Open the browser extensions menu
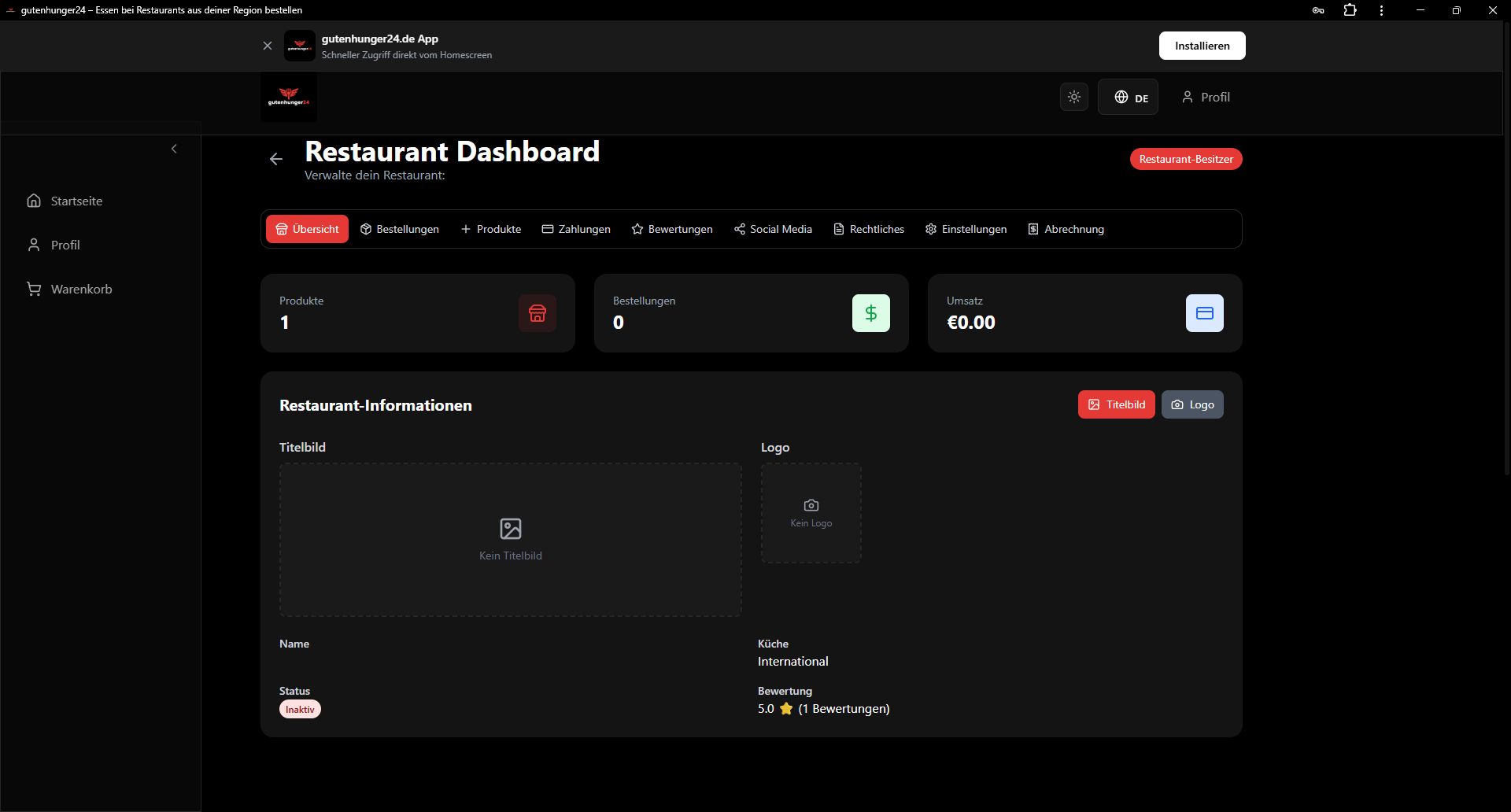 [x=1350, y=10]
